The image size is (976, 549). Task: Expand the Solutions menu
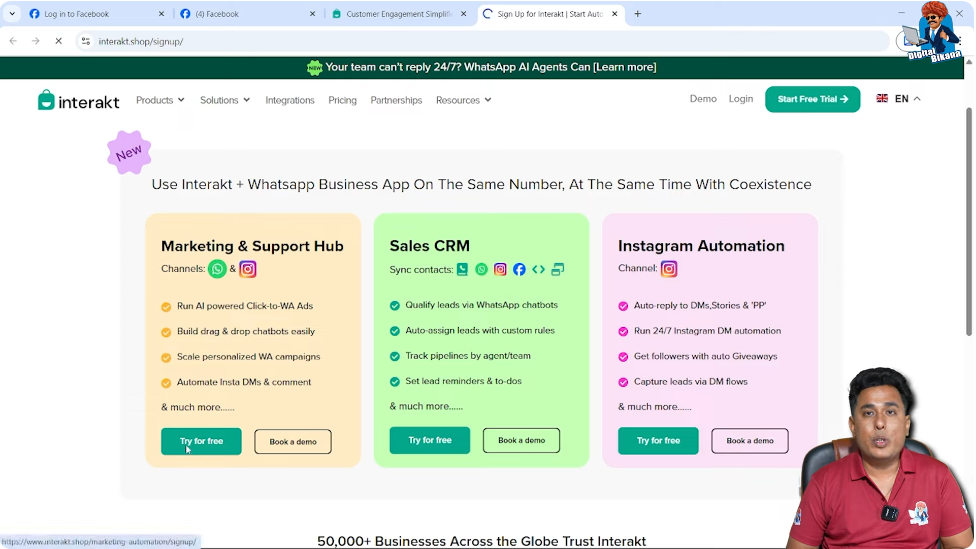coord(225,100)
